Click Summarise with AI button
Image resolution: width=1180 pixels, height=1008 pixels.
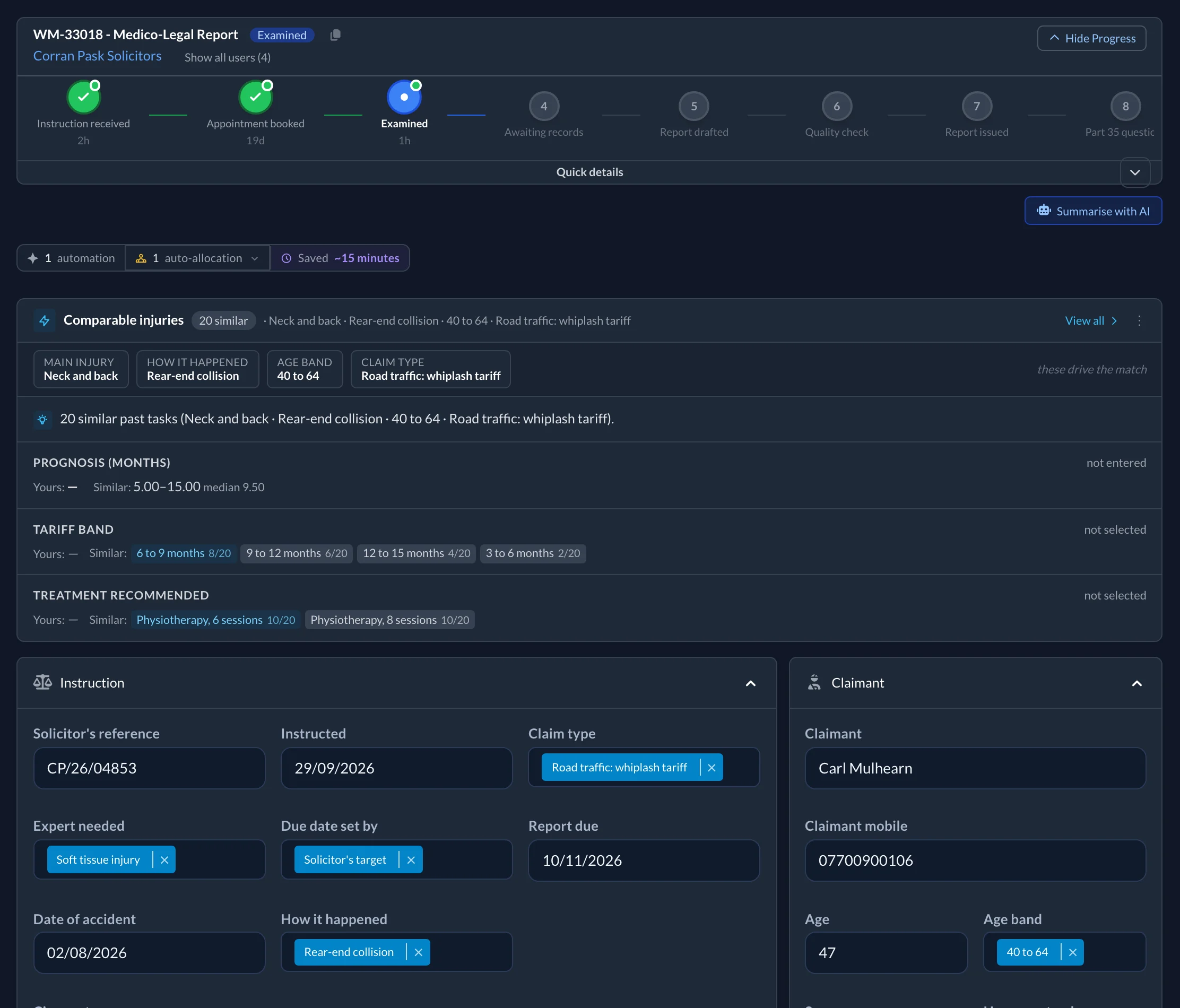pos(1093,211)
